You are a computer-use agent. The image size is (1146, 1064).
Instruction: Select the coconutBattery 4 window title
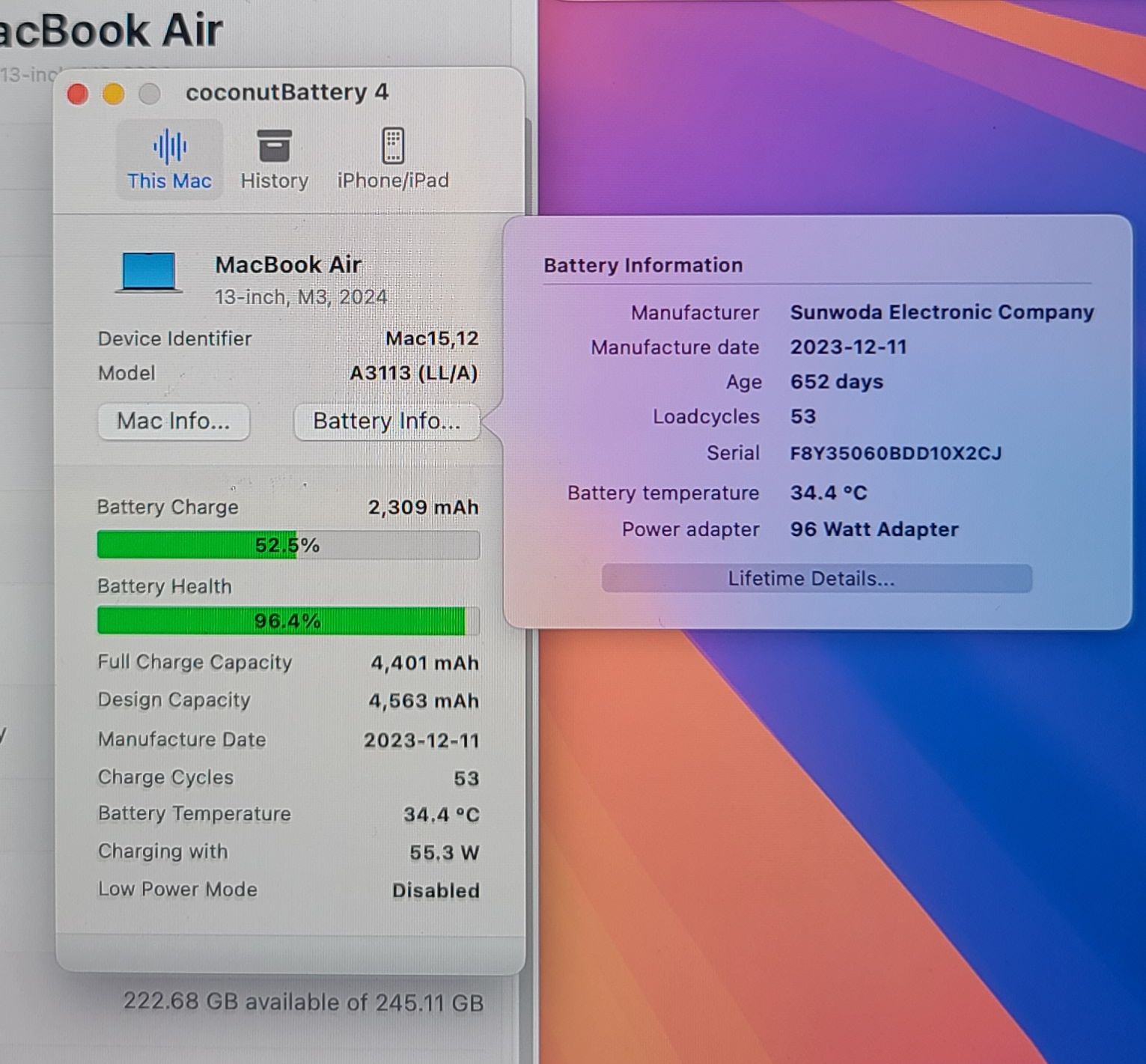pyautogui.click(x=287, y=92)
